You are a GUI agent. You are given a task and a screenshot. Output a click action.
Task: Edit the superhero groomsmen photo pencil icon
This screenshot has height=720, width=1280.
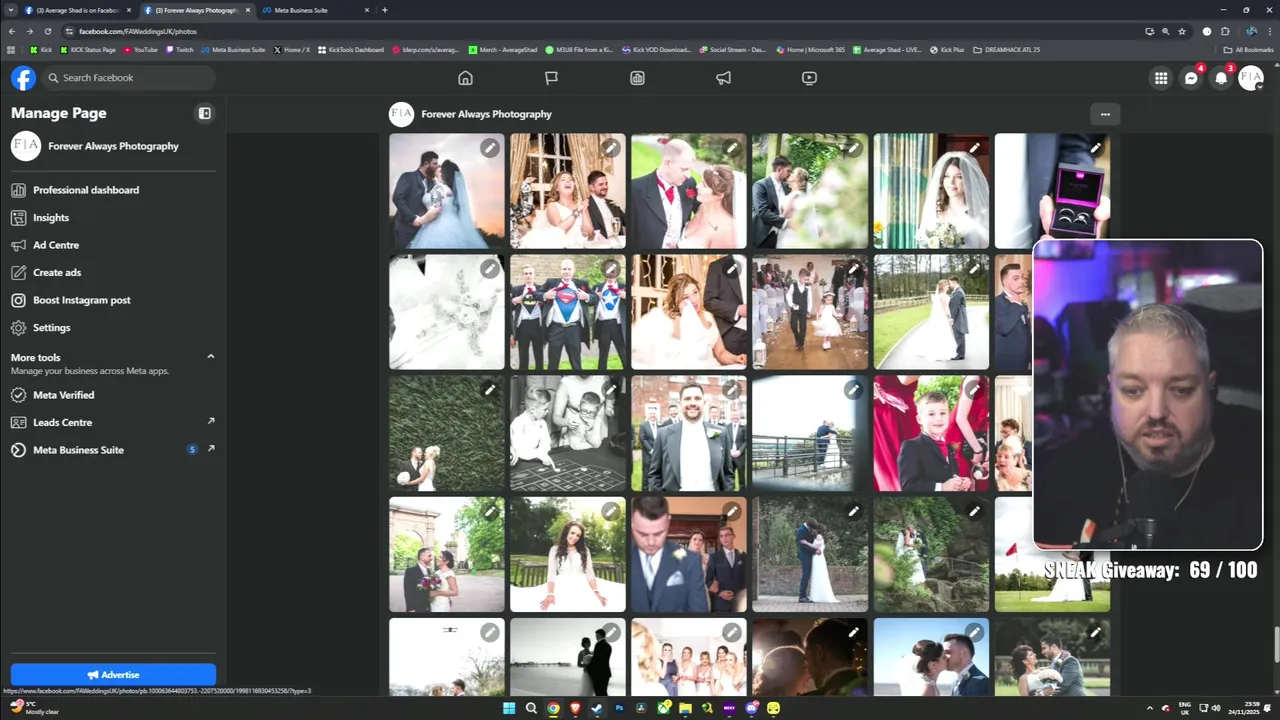610,269
